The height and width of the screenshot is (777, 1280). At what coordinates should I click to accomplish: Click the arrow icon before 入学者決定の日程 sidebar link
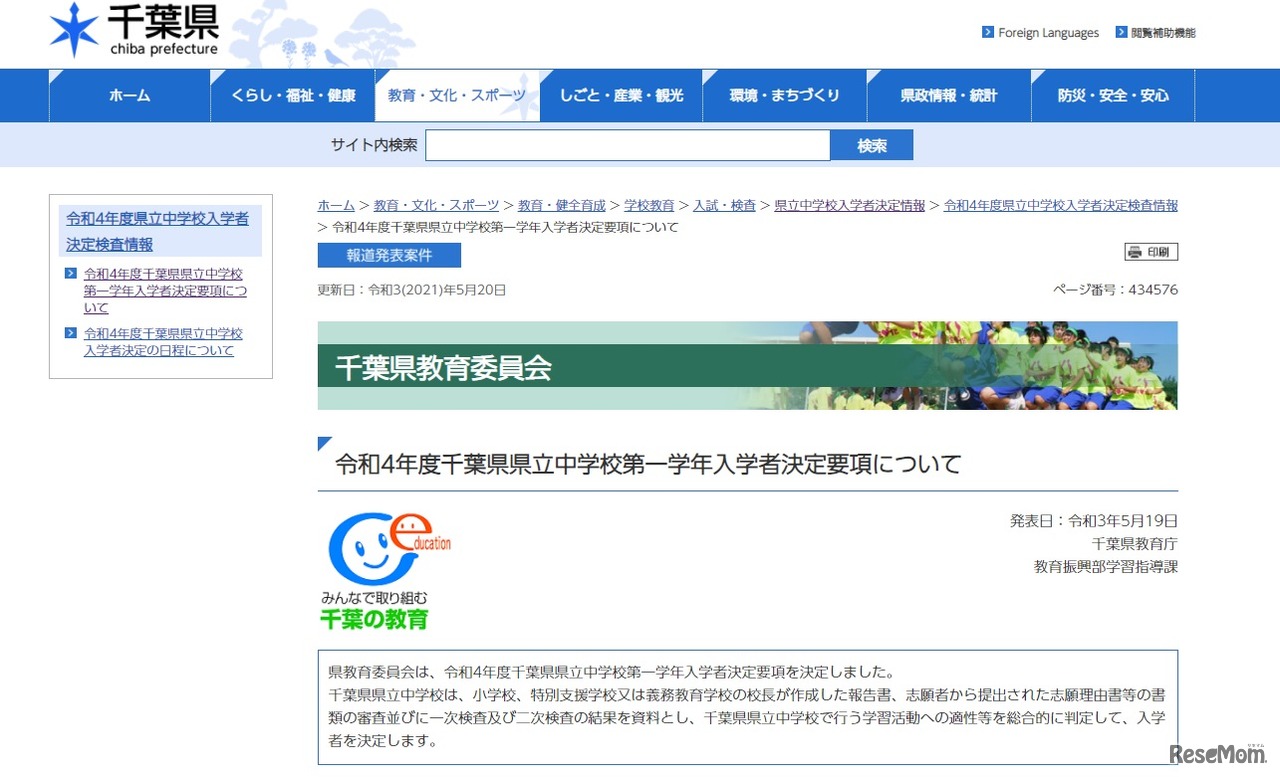[71, 333]
